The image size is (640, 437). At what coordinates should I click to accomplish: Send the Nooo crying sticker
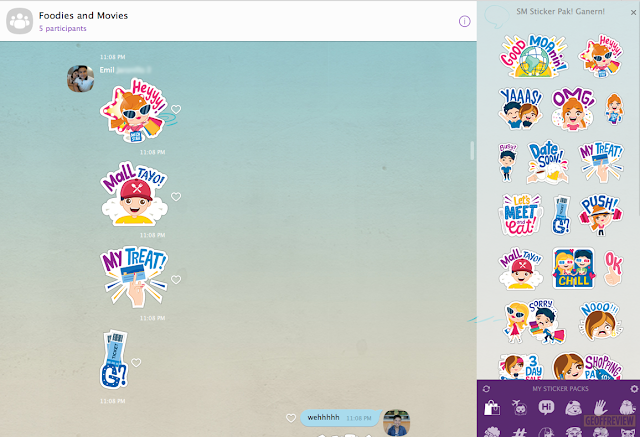(x=601, y=322)
